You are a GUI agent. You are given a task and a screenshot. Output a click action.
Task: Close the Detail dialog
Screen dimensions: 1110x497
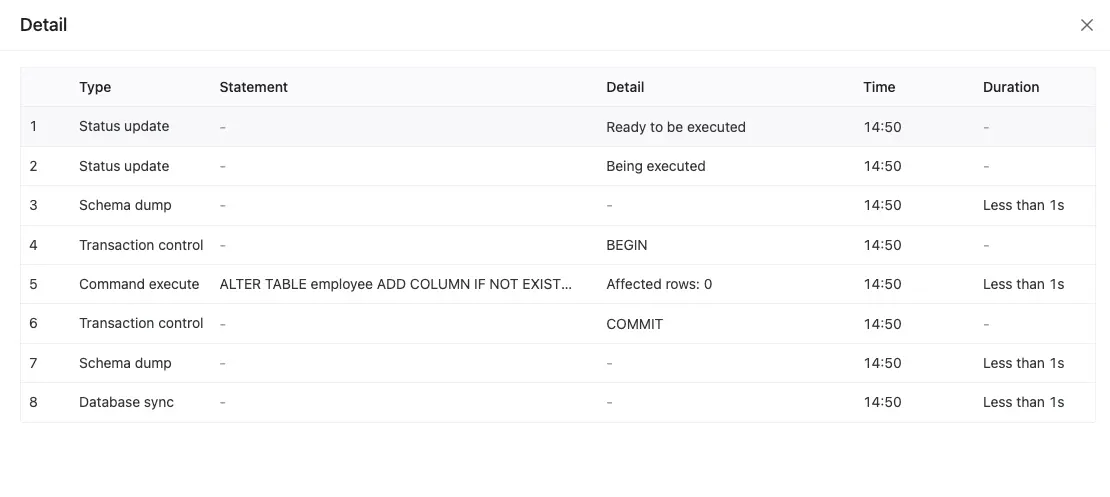pos(1087,25)
